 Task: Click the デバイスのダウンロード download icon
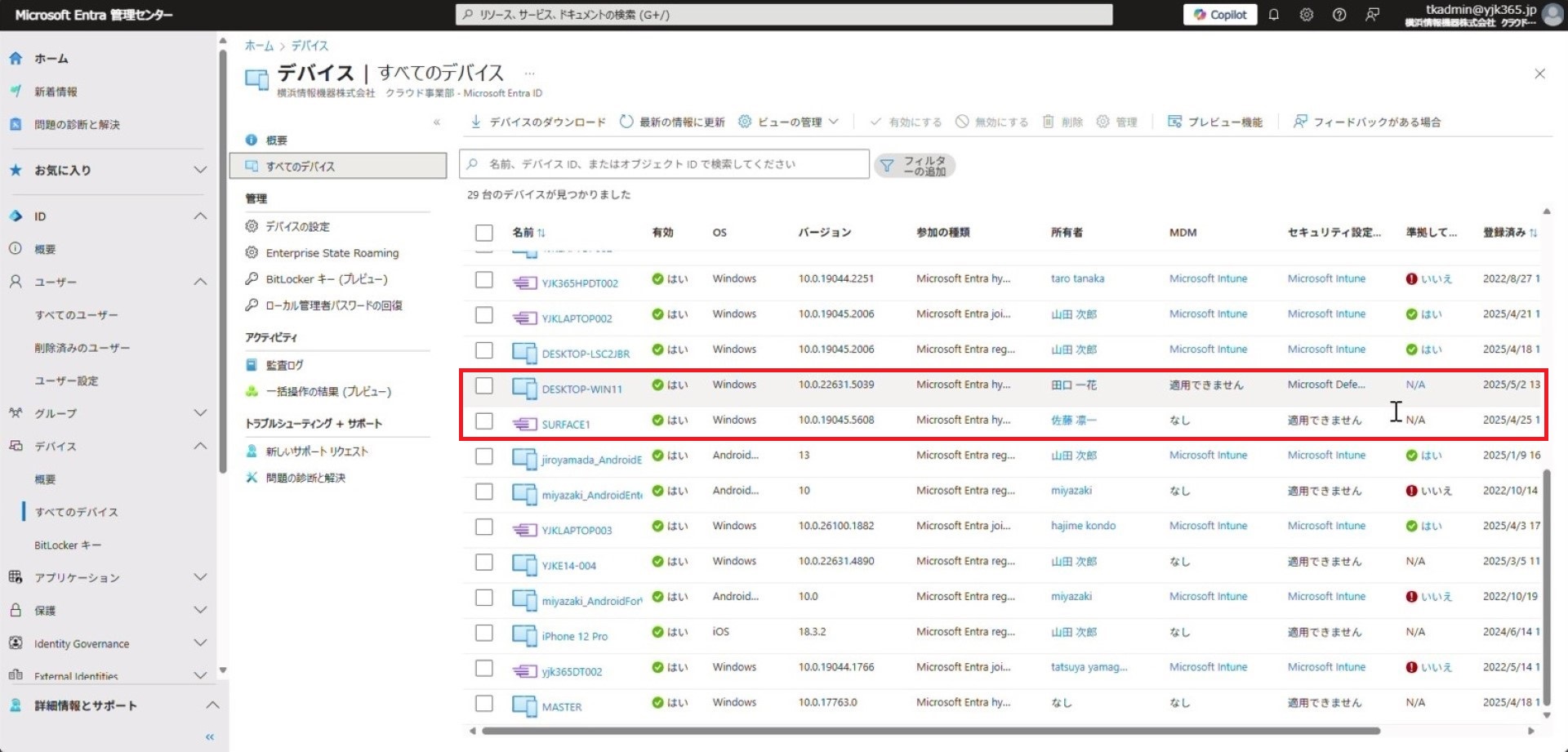(475, 122)
